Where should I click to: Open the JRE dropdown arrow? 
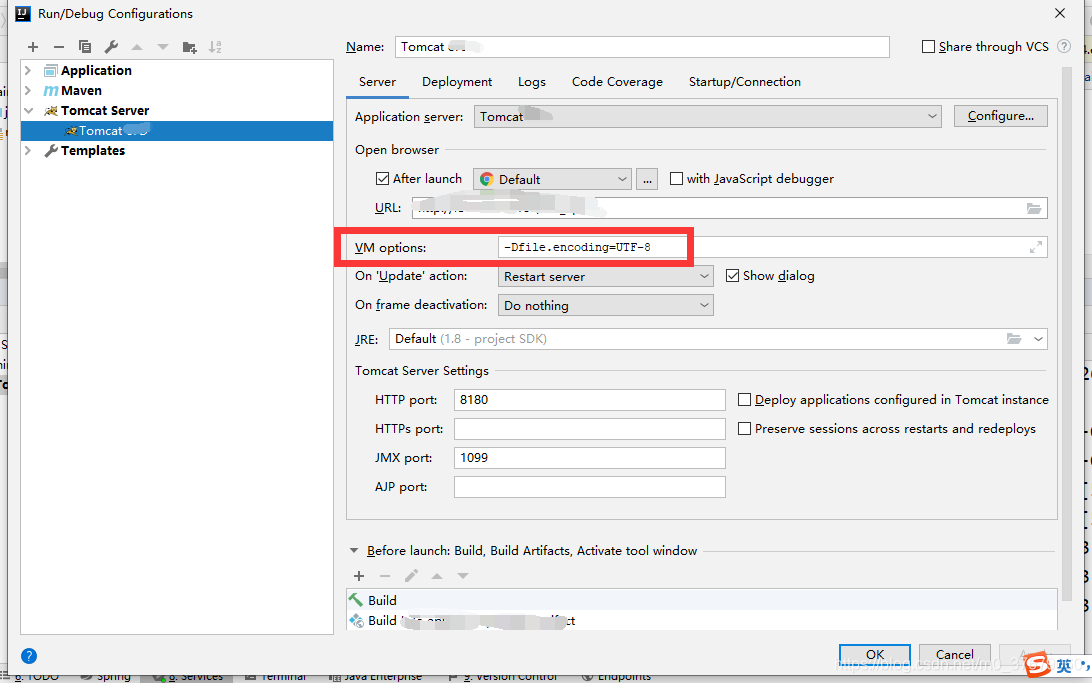(x=1038, y=339)
